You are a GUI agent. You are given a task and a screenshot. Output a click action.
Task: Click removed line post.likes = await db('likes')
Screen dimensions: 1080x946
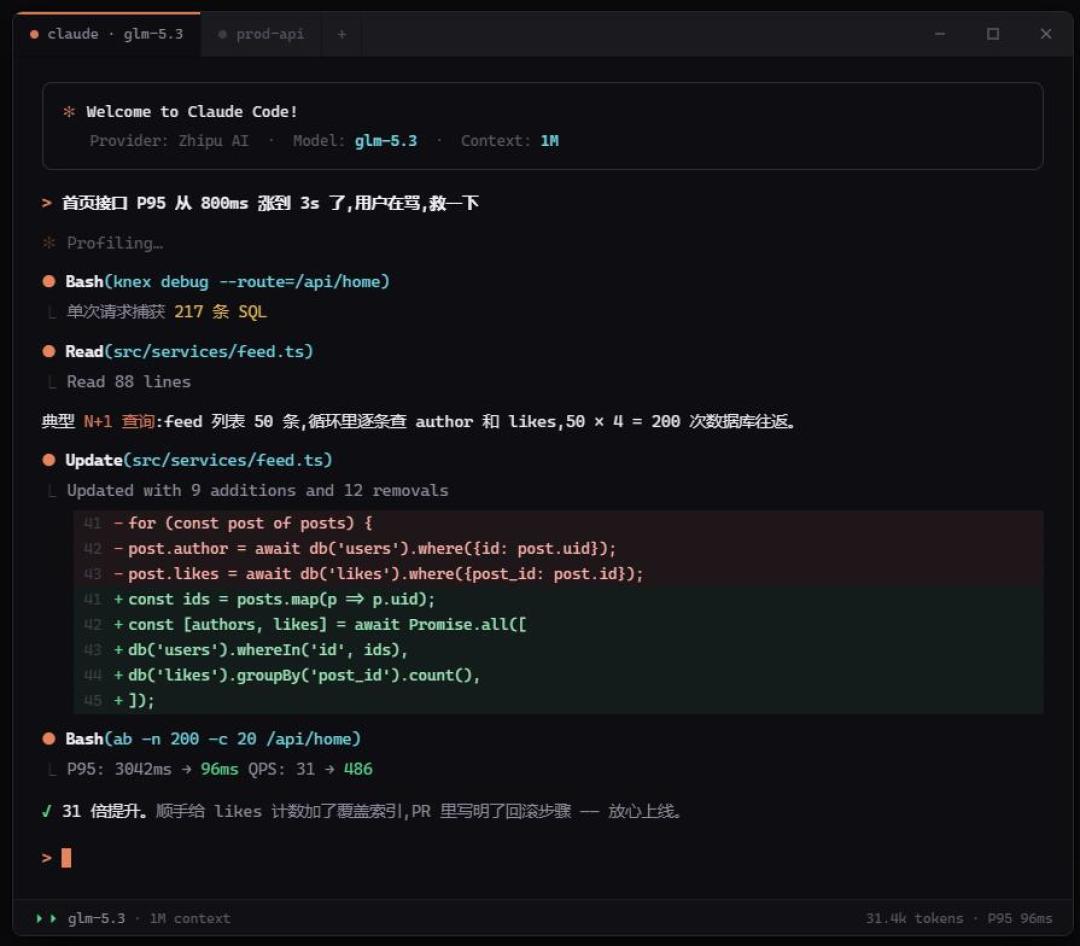point(558,574)
